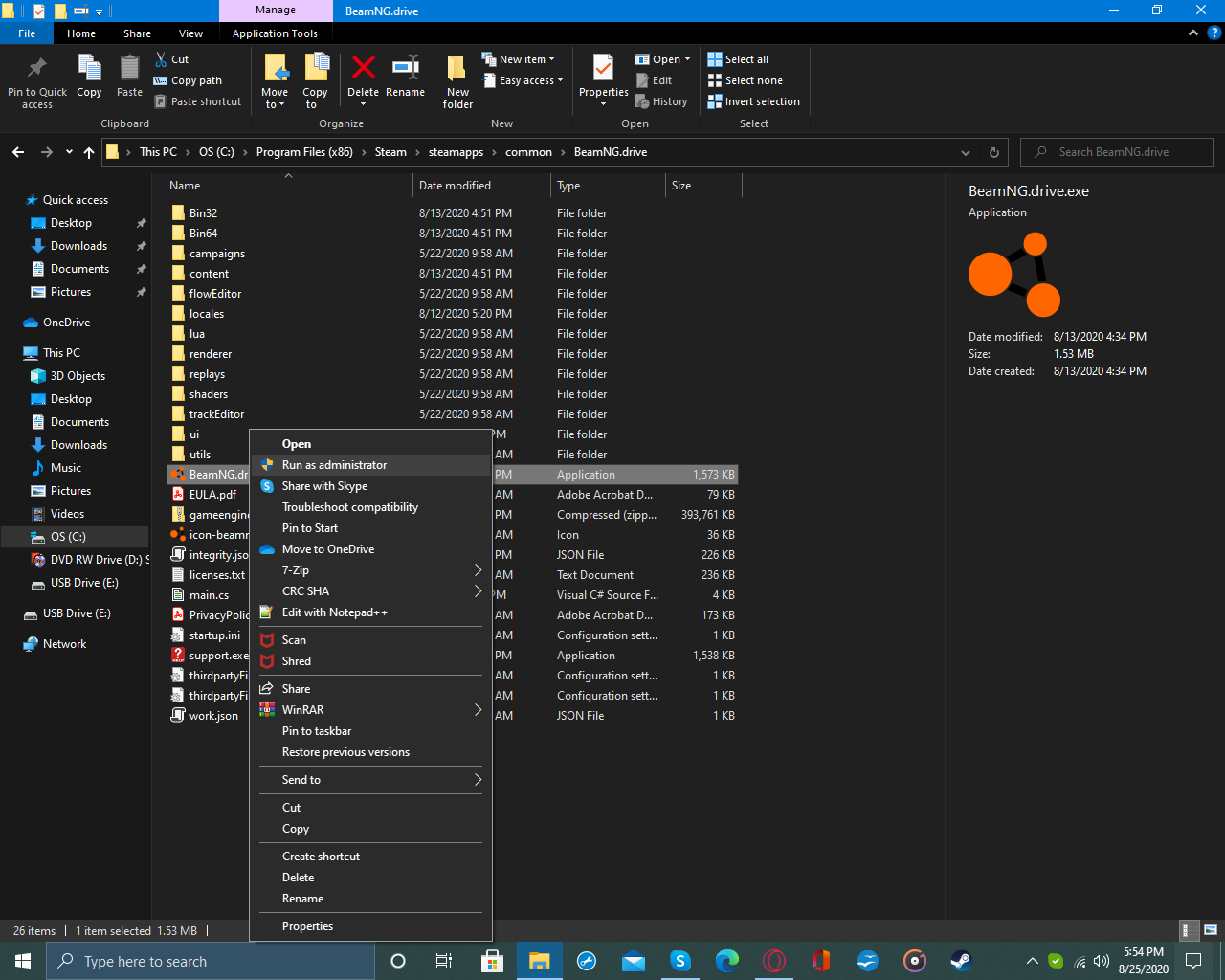Expand the 7-Zip submenu
Screen dimensions: 1225x980
click(371, 570)
